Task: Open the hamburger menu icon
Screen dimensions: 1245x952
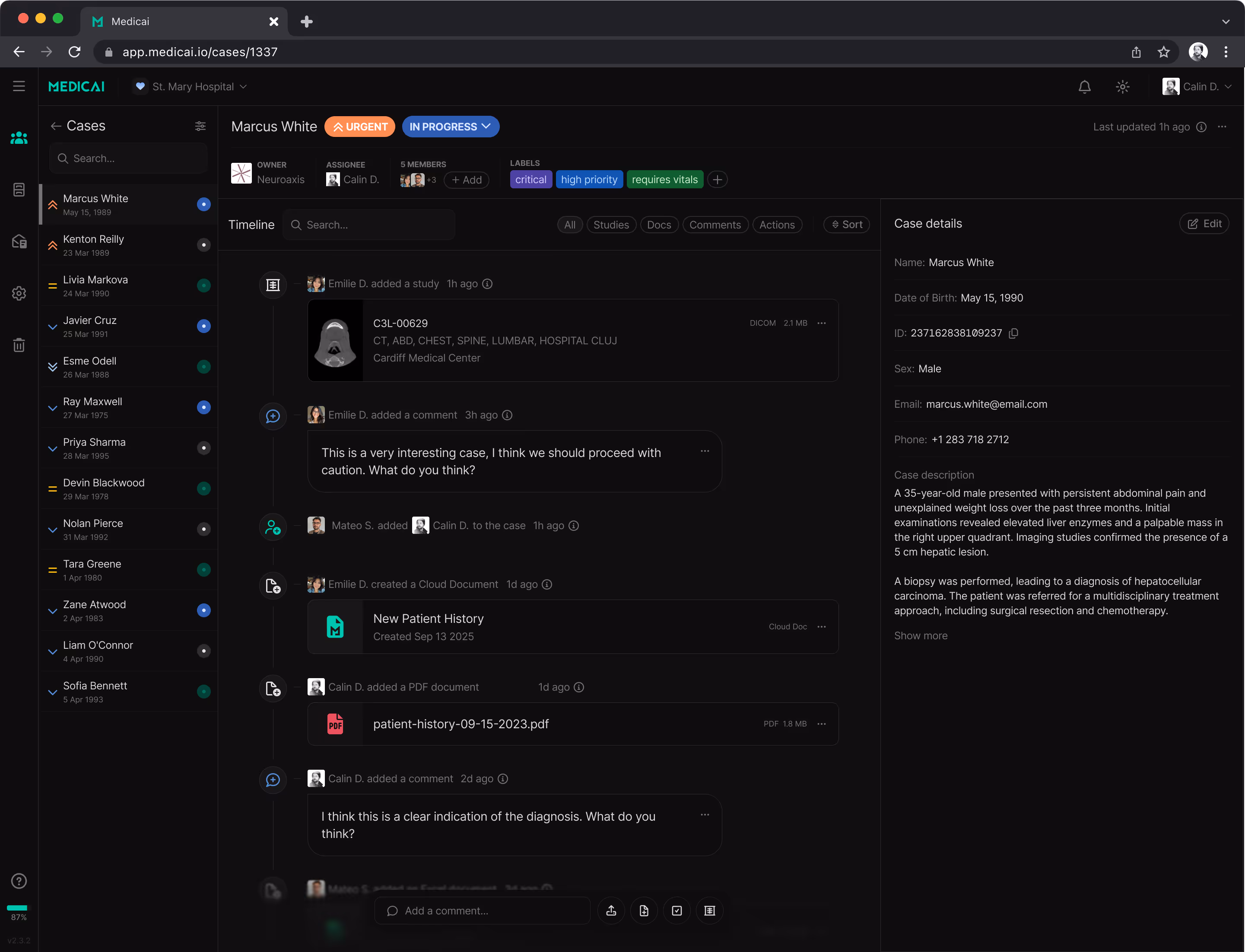Action: [x=19, y=86]
